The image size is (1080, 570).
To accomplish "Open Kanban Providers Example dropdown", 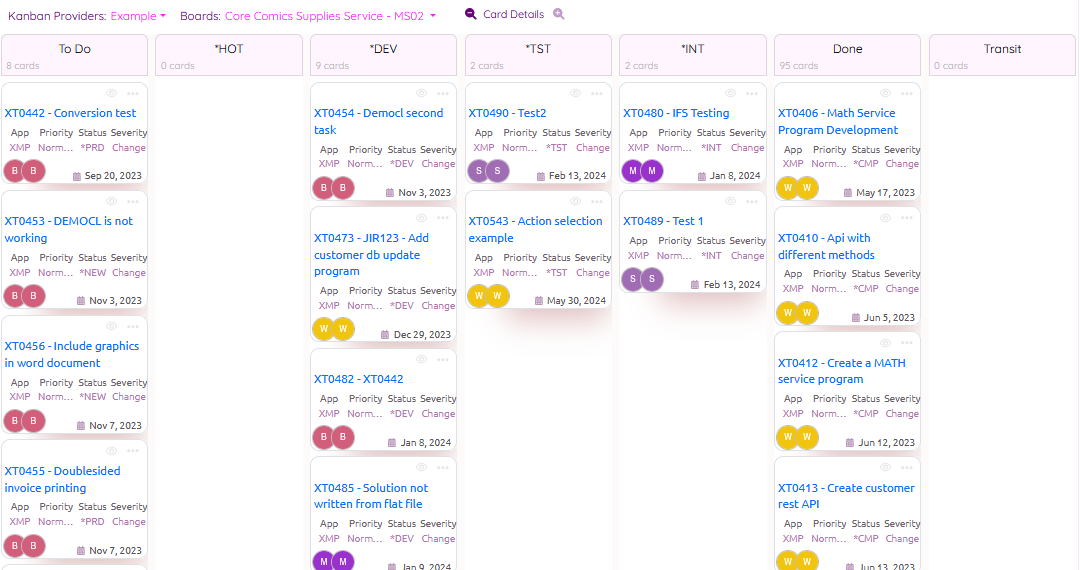I will tap(138, 16).
